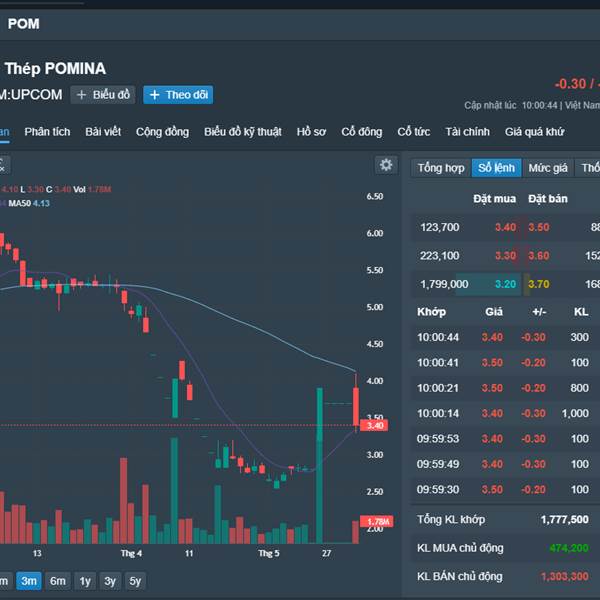Screen dimensions: 600x600
Task: Click the Biểu đồ add-chart button
Action: click(103, 95)
